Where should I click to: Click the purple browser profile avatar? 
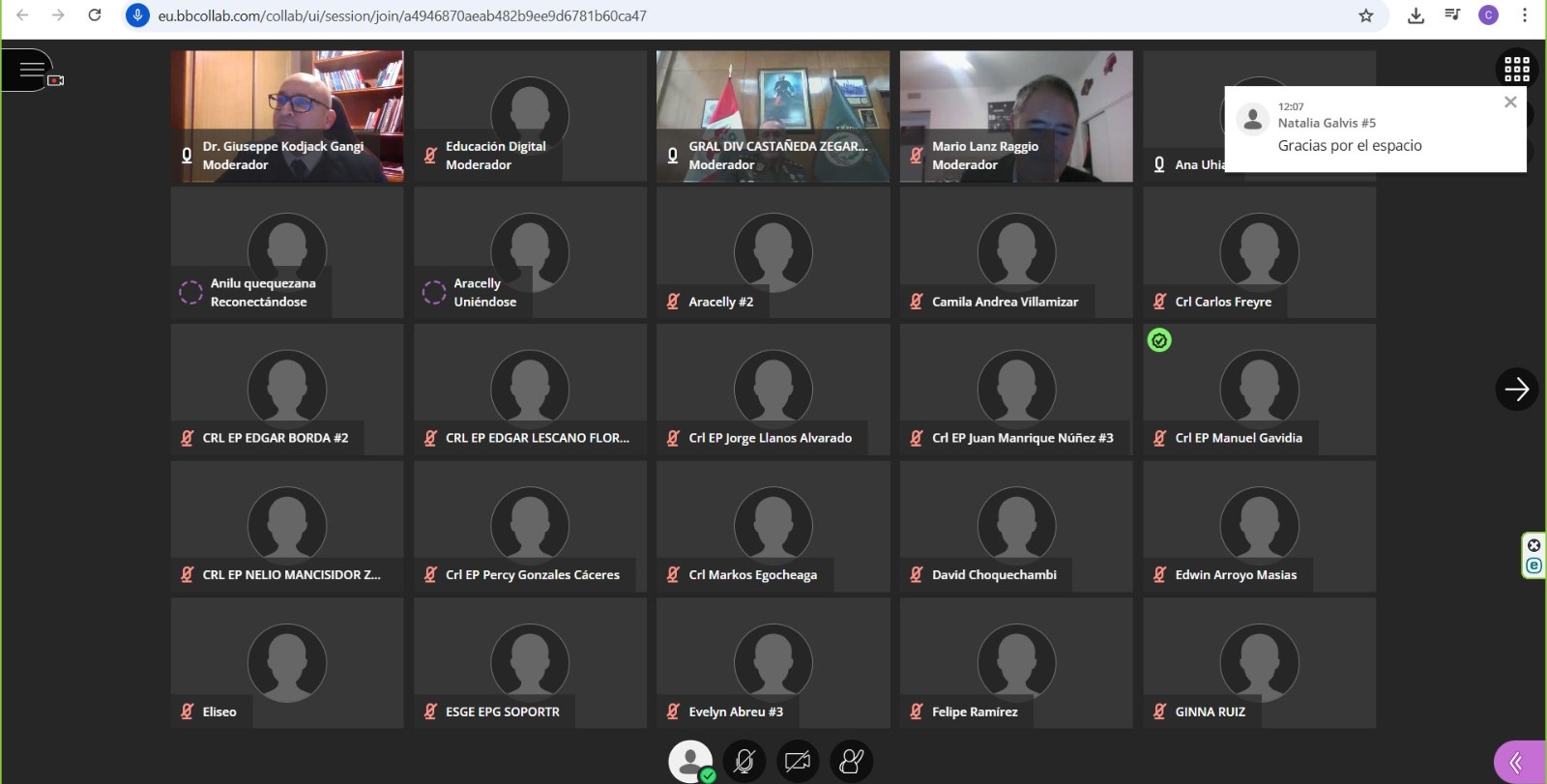(1488, 15)
